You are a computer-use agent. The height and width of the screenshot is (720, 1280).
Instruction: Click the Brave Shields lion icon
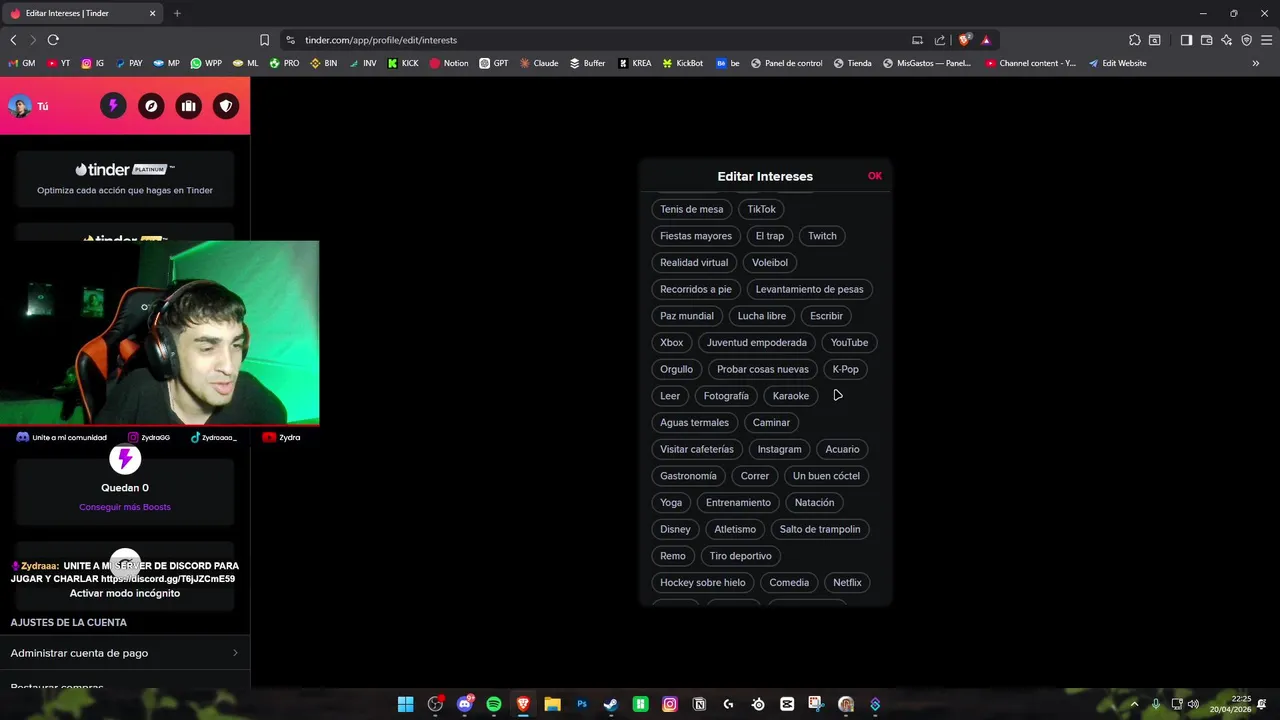pyautogui.click(x=964, y=40)
